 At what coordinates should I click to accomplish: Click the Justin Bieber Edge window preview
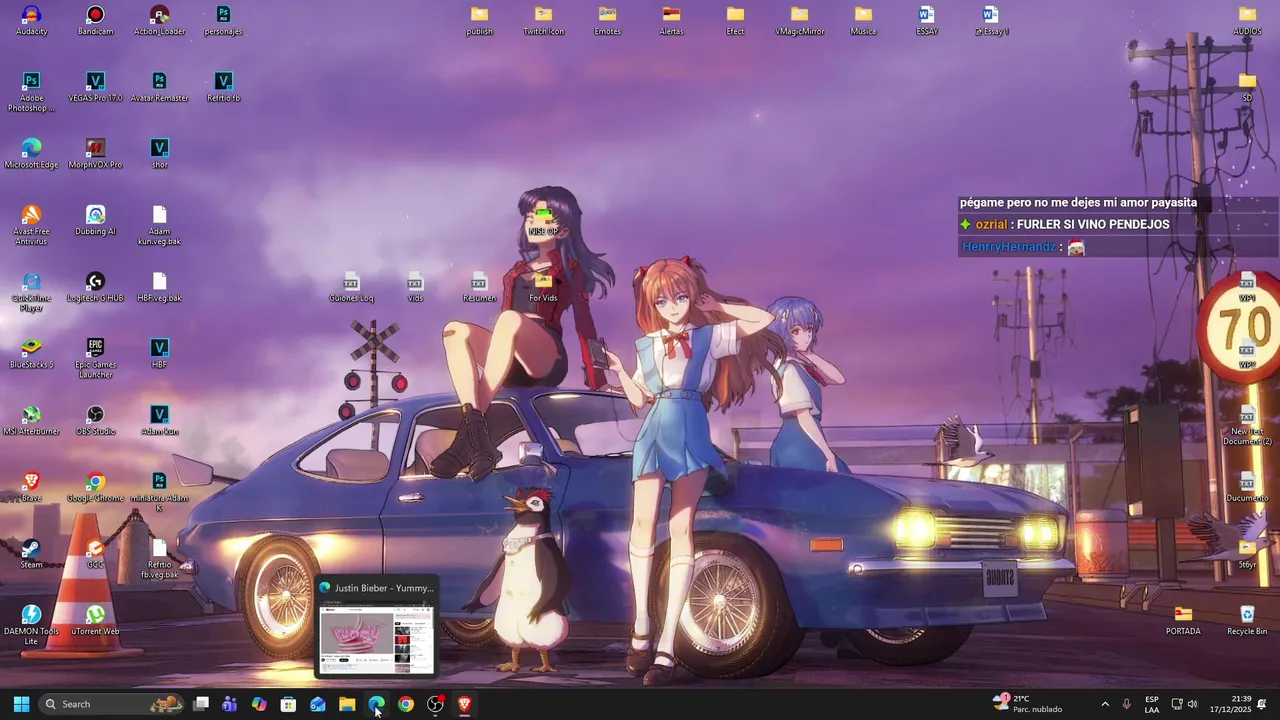point(376,626)
